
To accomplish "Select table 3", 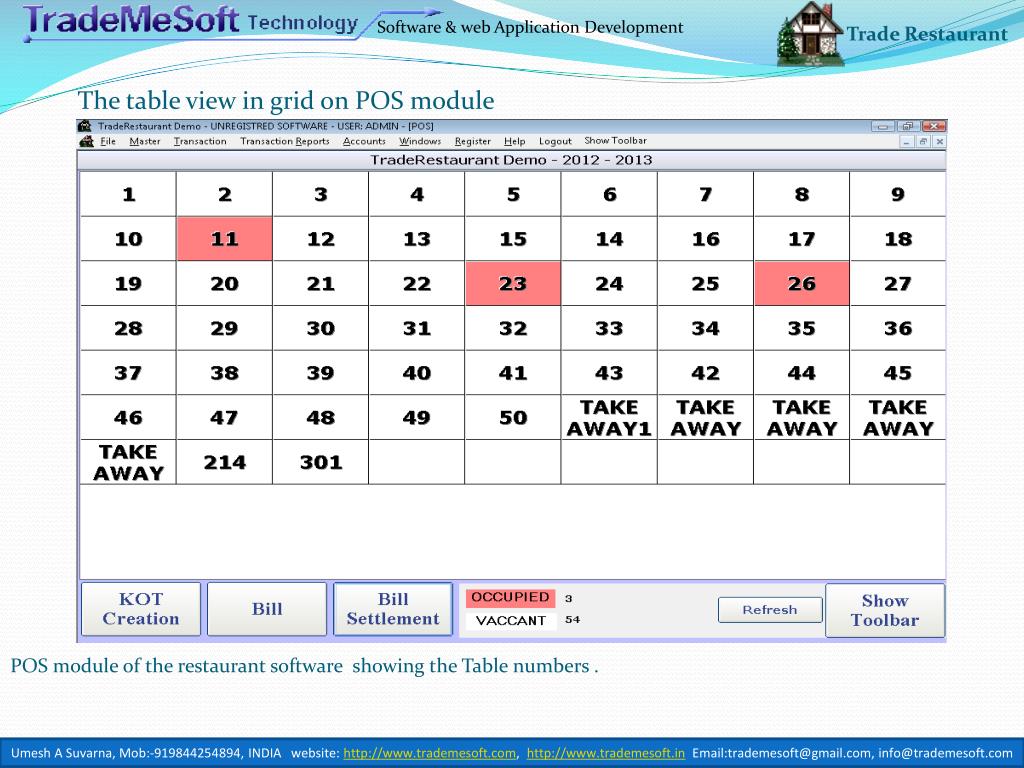I will [321, 194].
